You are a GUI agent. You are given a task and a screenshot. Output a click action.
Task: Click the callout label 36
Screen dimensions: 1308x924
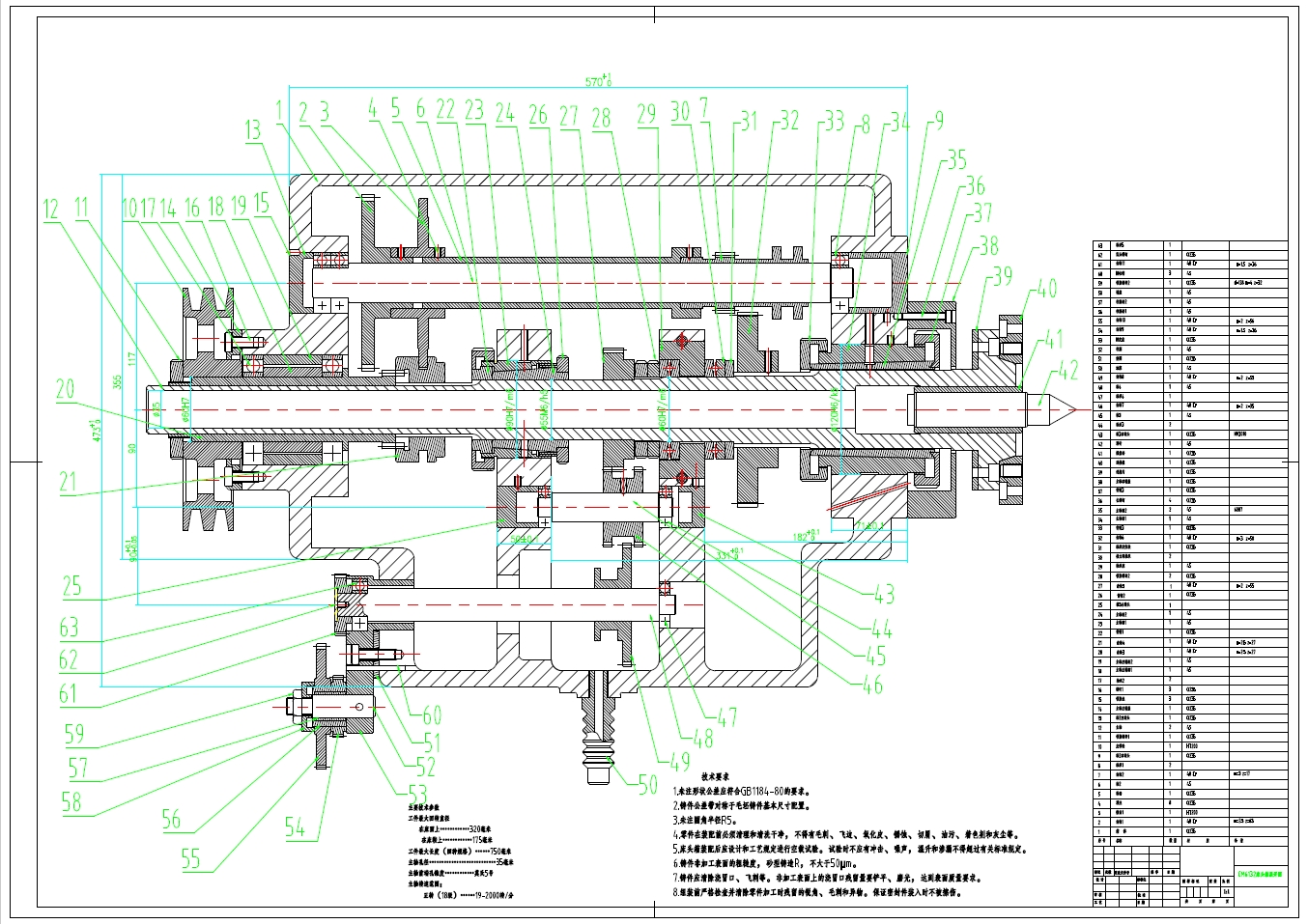[x=974, y=185]
